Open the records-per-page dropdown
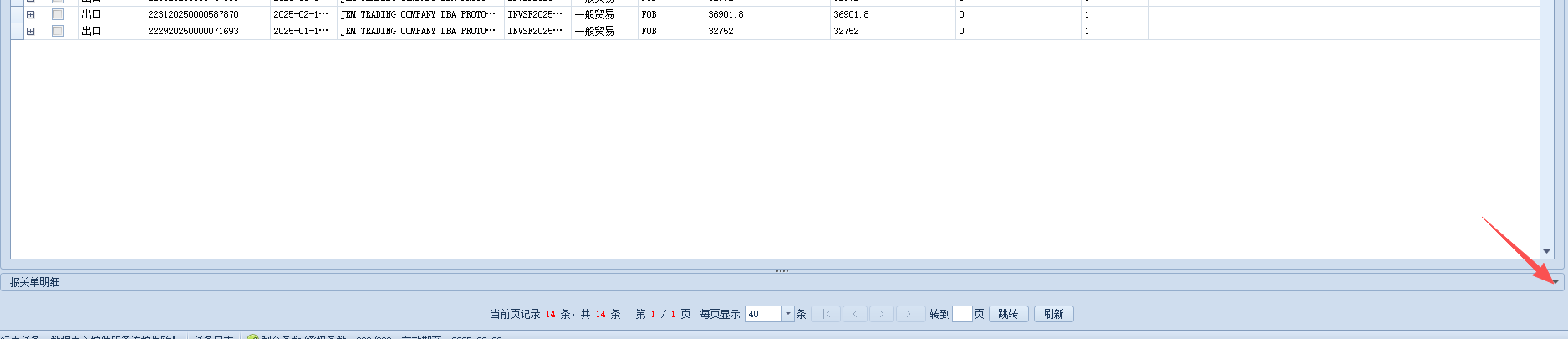Image resolution: width=1568 pixels, height=339 pixels. 787,314
